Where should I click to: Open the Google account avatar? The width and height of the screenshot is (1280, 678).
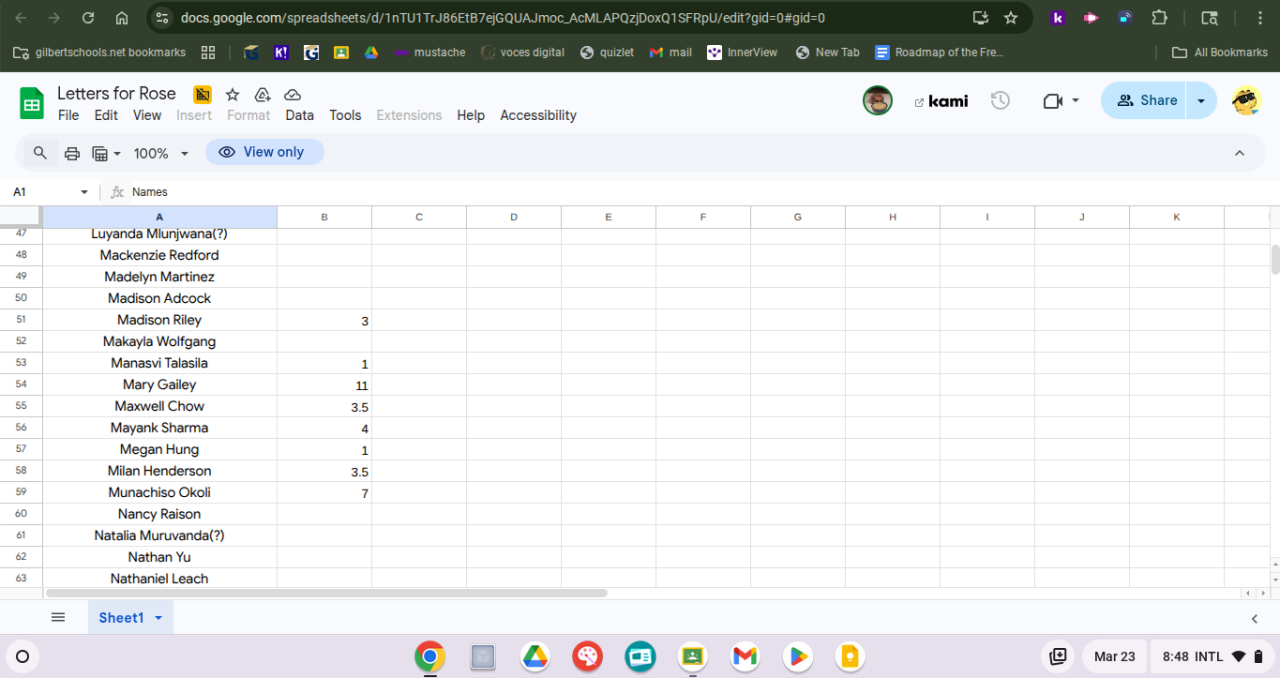pyautogui.click(x=1246, y=100)
